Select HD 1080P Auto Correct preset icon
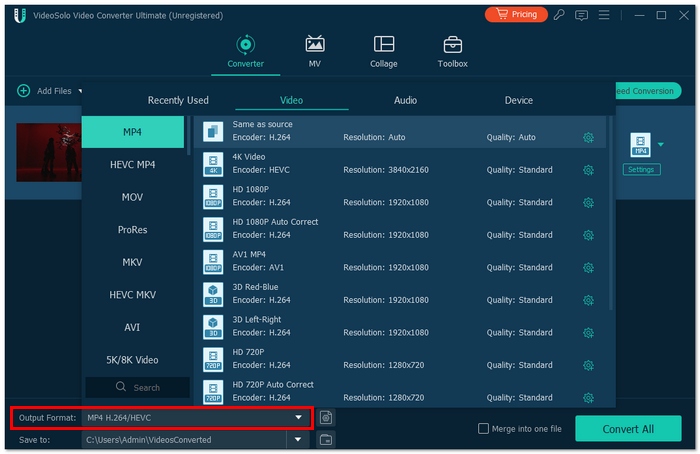 [213, 229]
